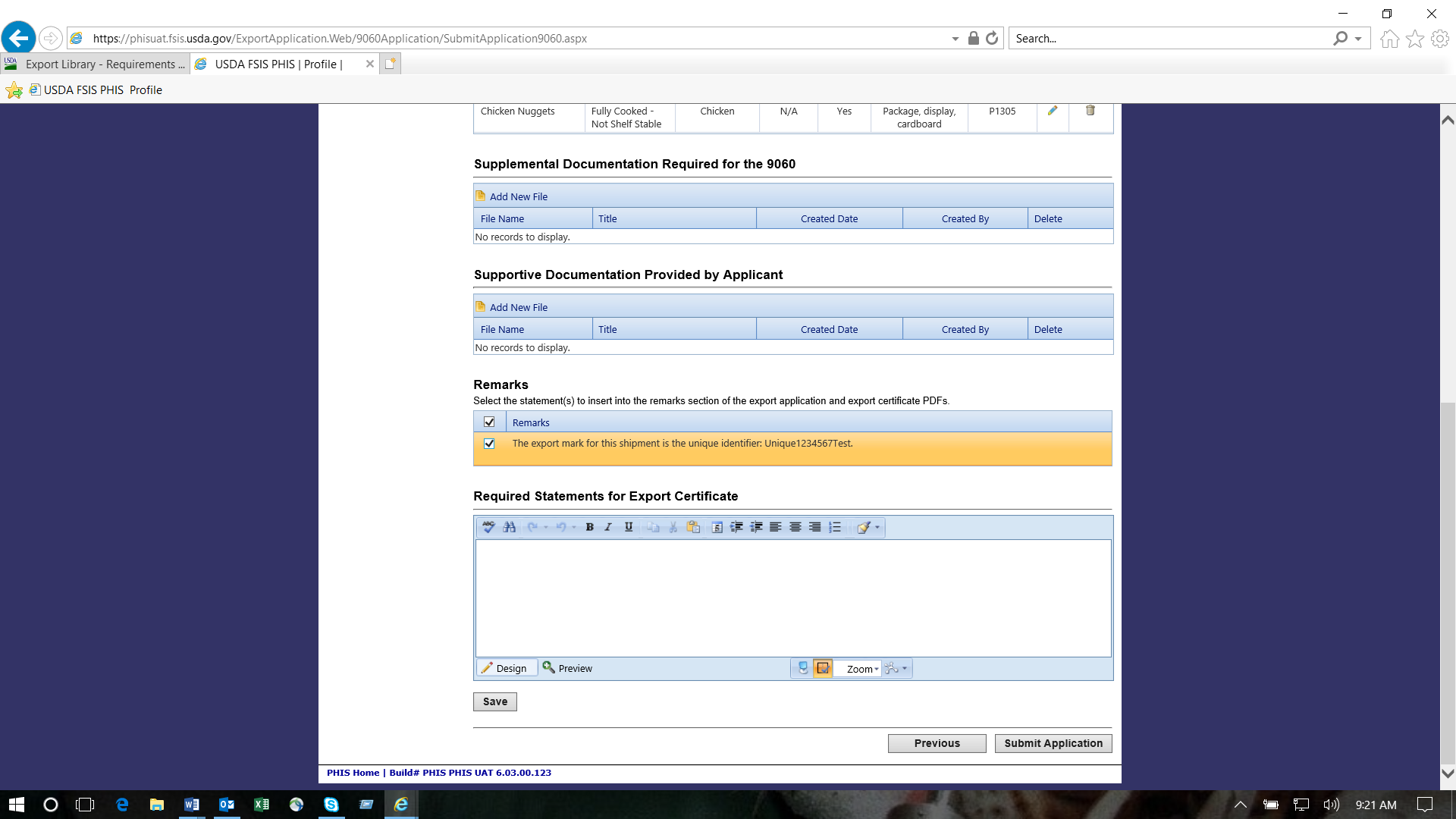Expand the format stripper dropdown arrow
The width and height of the screenshot is (1456, 819).
coord(877,527)
